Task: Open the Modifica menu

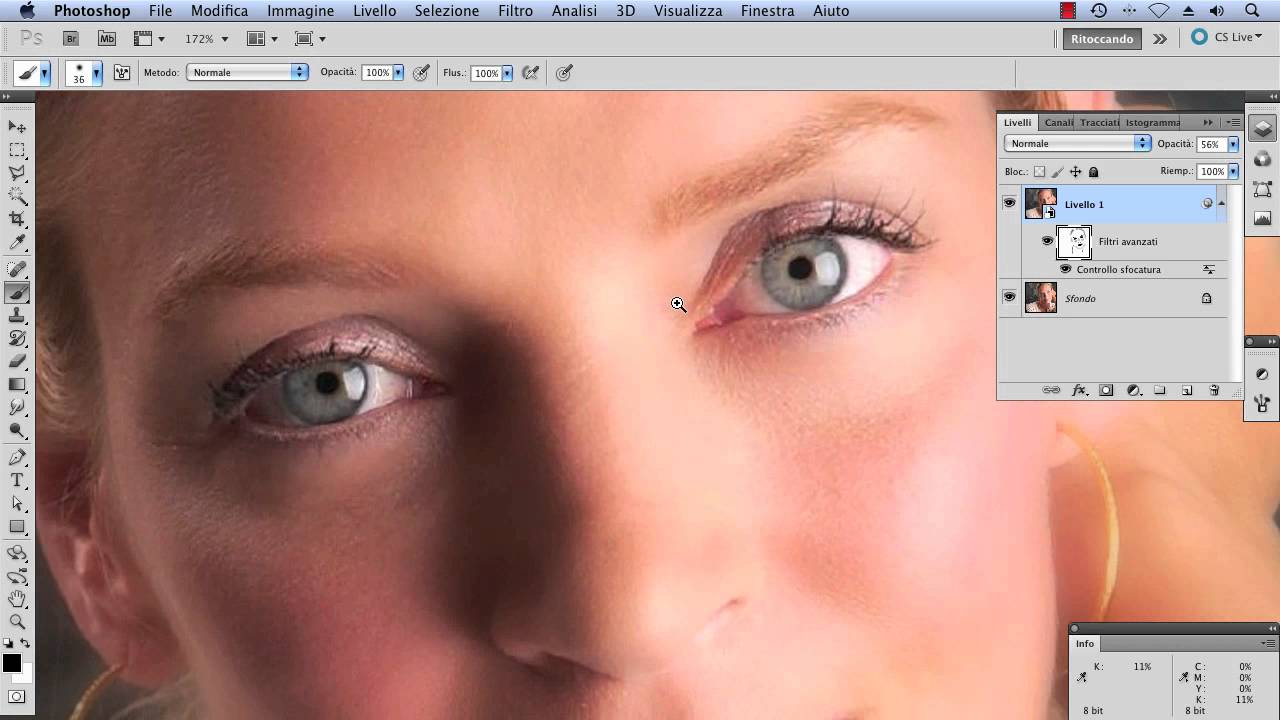Action: [x=219, y=11]
